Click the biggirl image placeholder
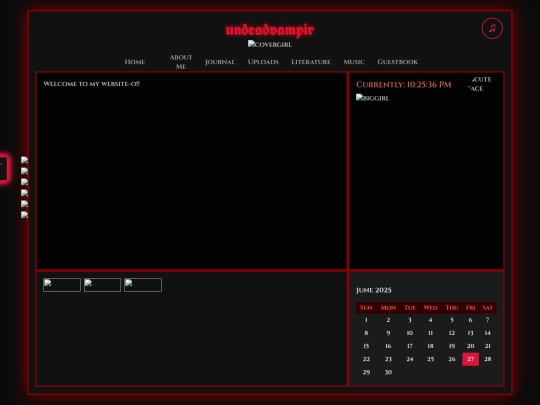540x405 pixels. tap(372, 98)
